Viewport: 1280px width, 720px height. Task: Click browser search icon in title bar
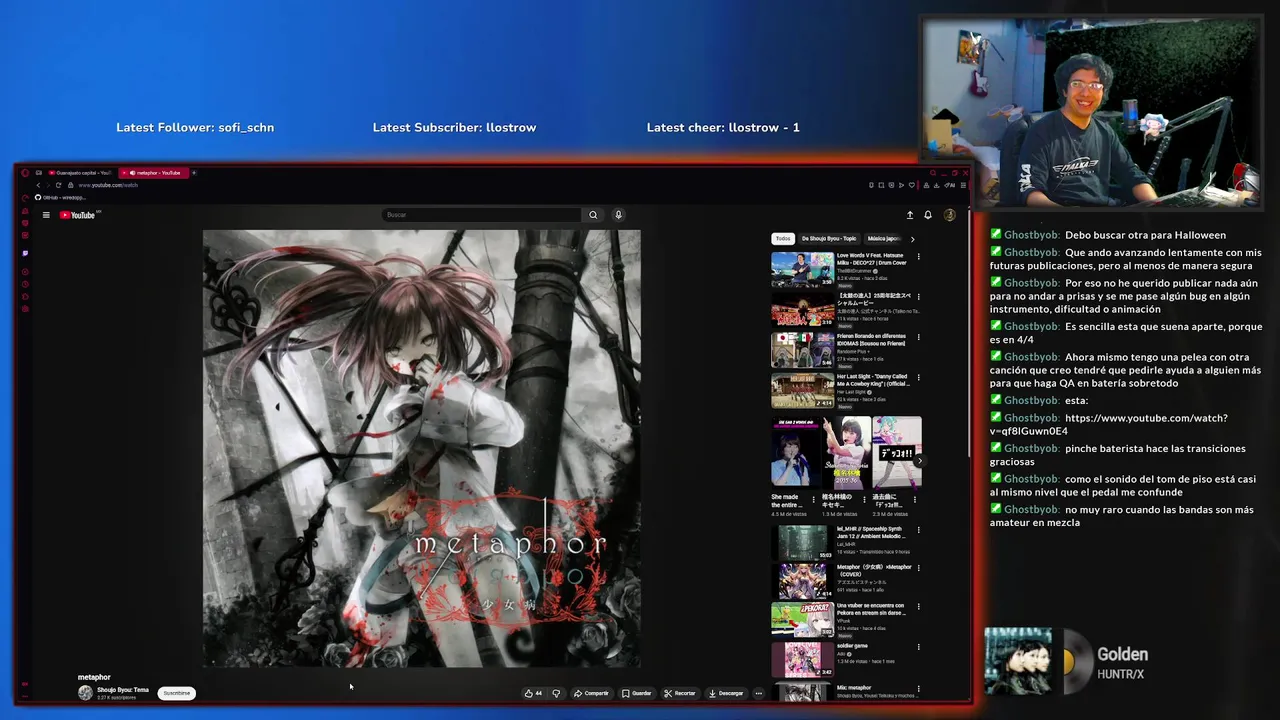[933, 173]
